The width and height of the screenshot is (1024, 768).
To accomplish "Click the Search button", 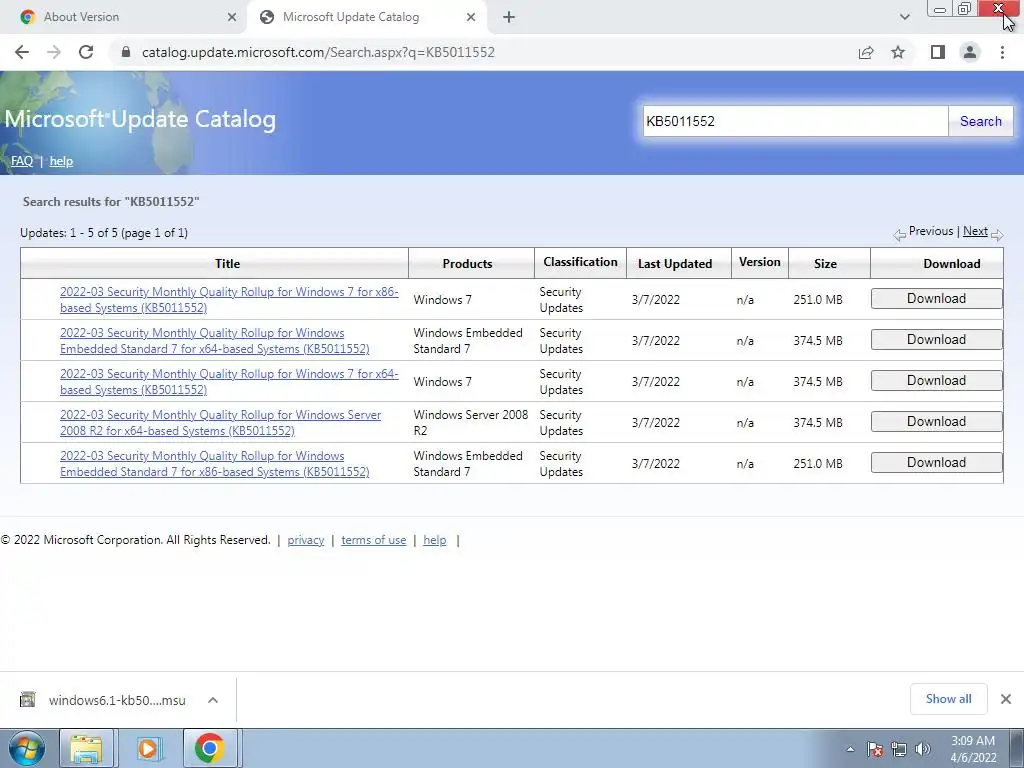I will click(980, 121).
